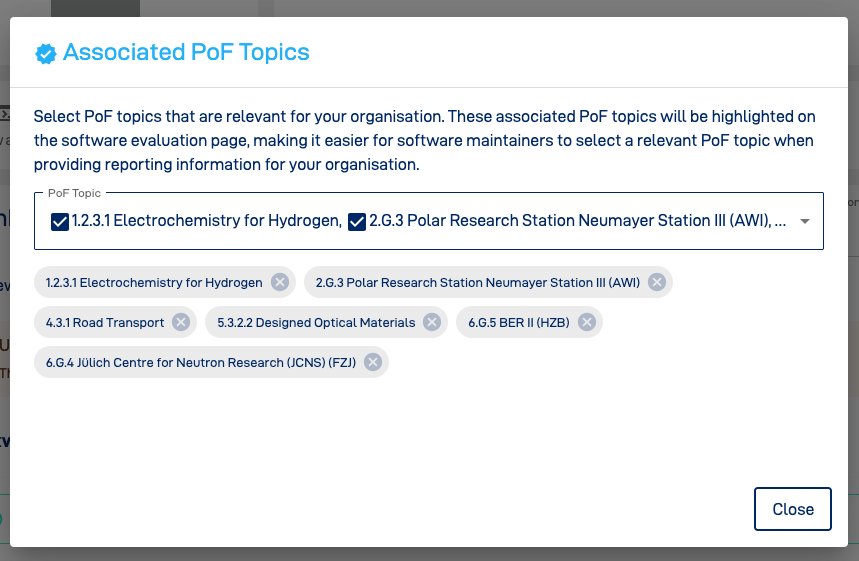
Task: Remove the 4.3.1 Road Transport chip
Action: (x=181, y=322)
